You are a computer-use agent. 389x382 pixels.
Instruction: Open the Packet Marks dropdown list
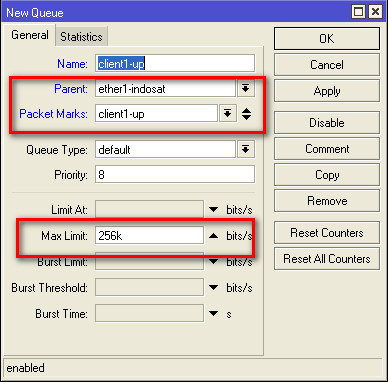click(228, 114)
